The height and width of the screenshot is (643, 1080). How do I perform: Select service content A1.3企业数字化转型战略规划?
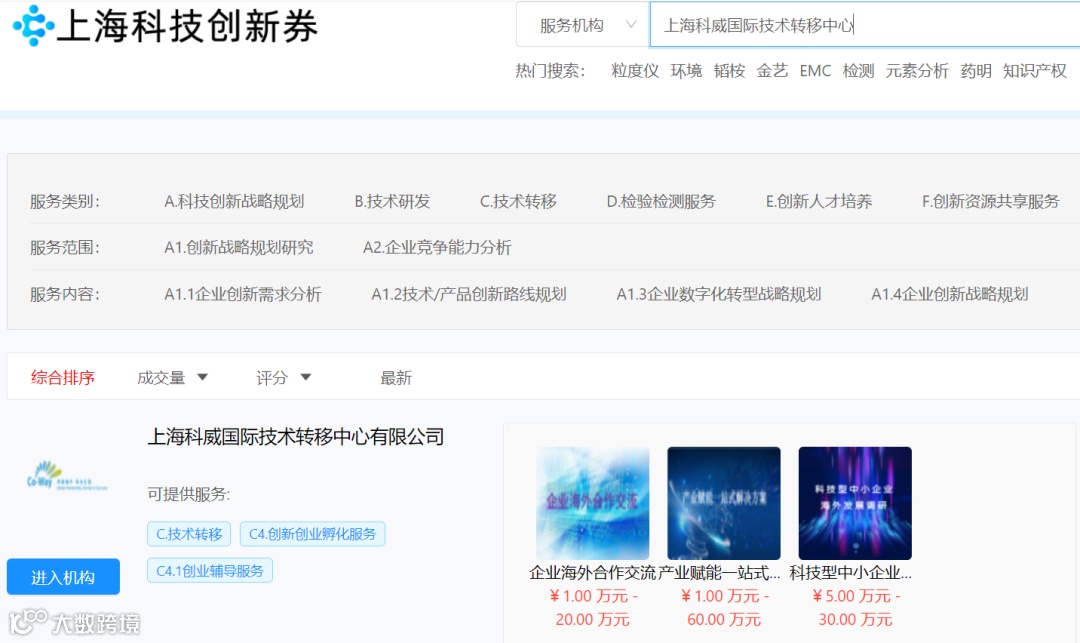[718, 294]
